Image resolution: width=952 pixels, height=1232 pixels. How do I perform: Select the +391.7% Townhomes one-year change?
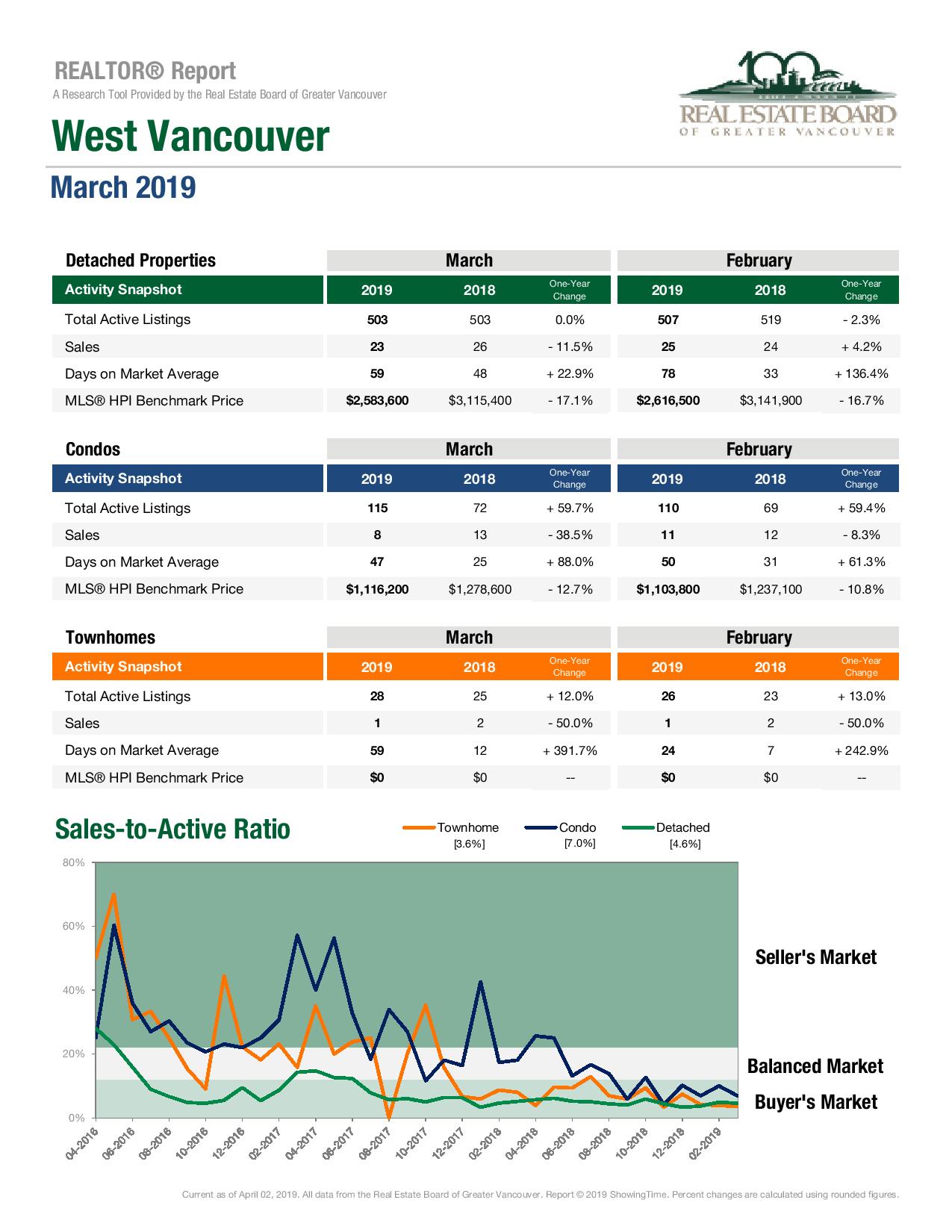[x=570, y=751]
